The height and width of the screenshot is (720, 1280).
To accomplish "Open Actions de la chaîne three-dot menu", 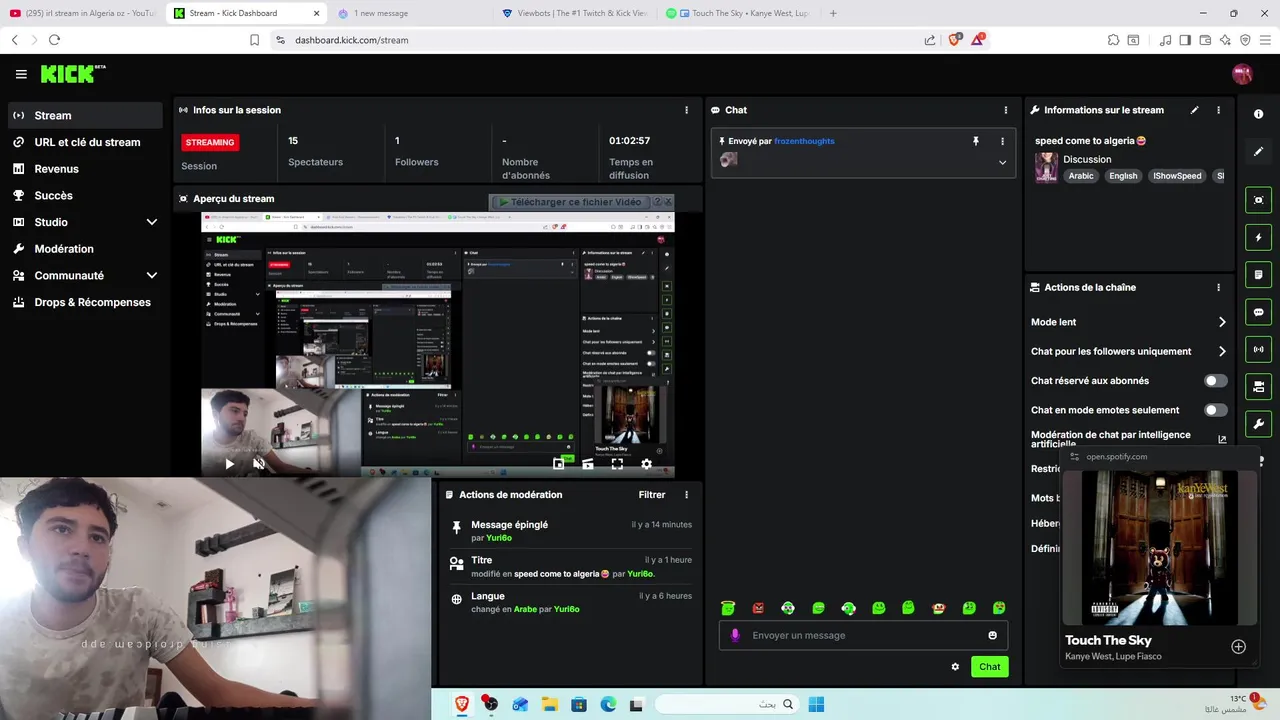I will (x=1218, y=287).
